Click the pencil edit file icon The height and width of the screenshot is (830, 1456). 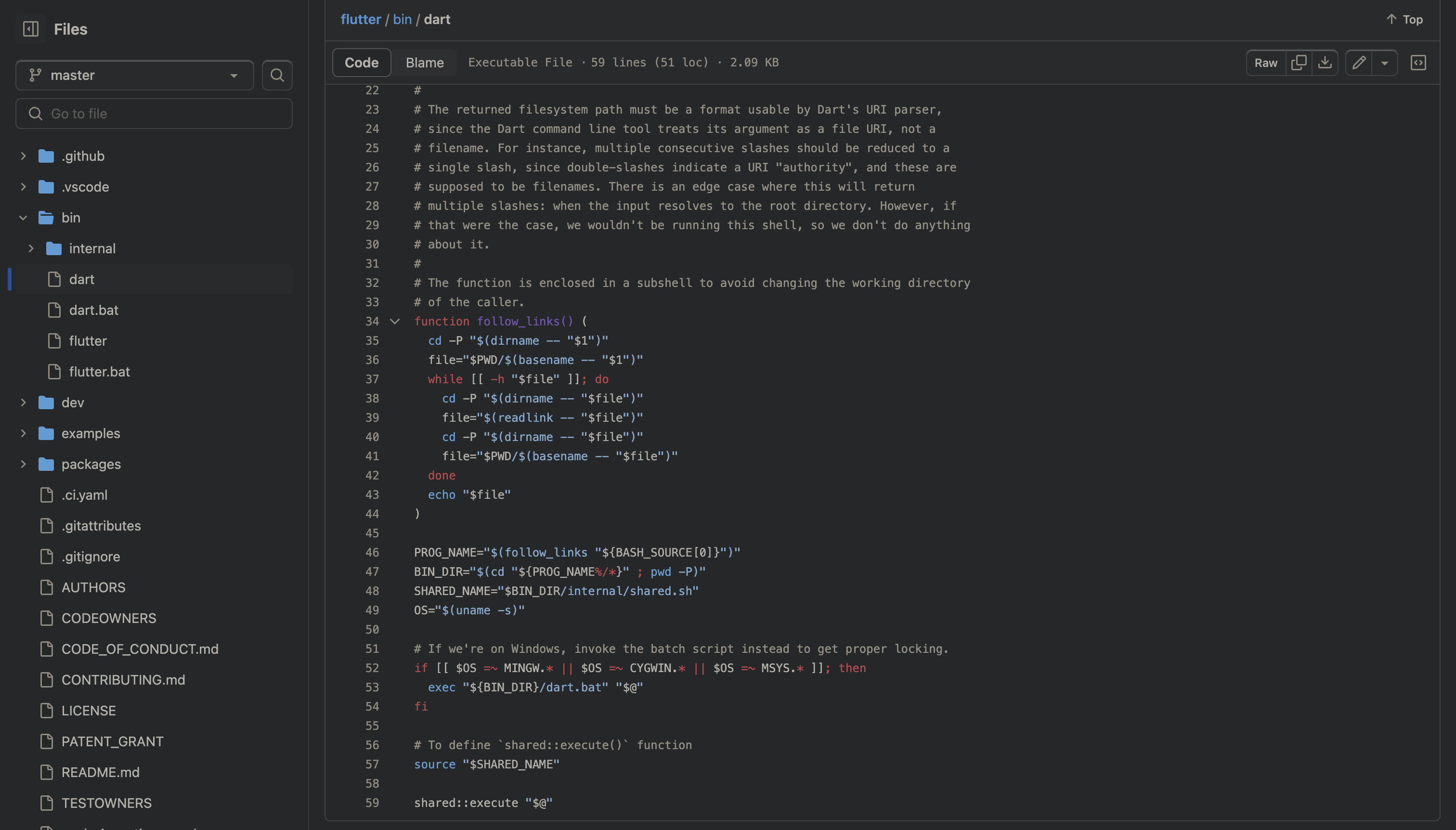[1359, 63]
